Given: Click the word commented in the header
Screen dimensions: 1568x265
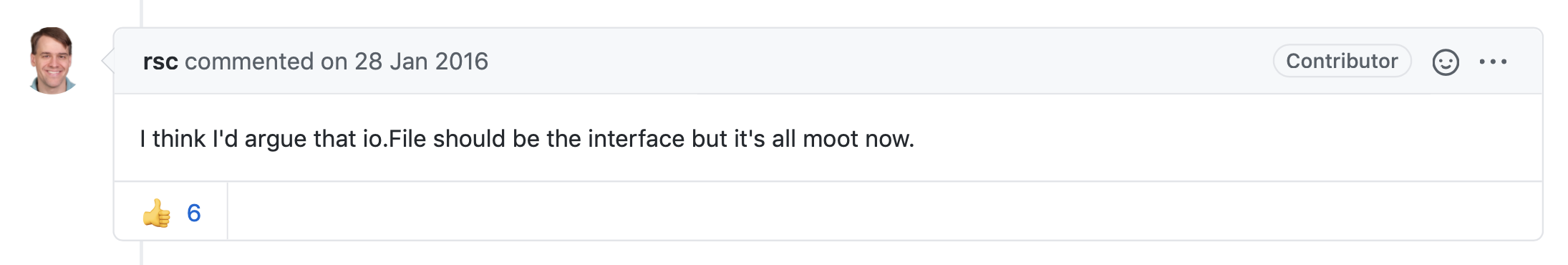Looking at the screenshot, I should [249, 62].
